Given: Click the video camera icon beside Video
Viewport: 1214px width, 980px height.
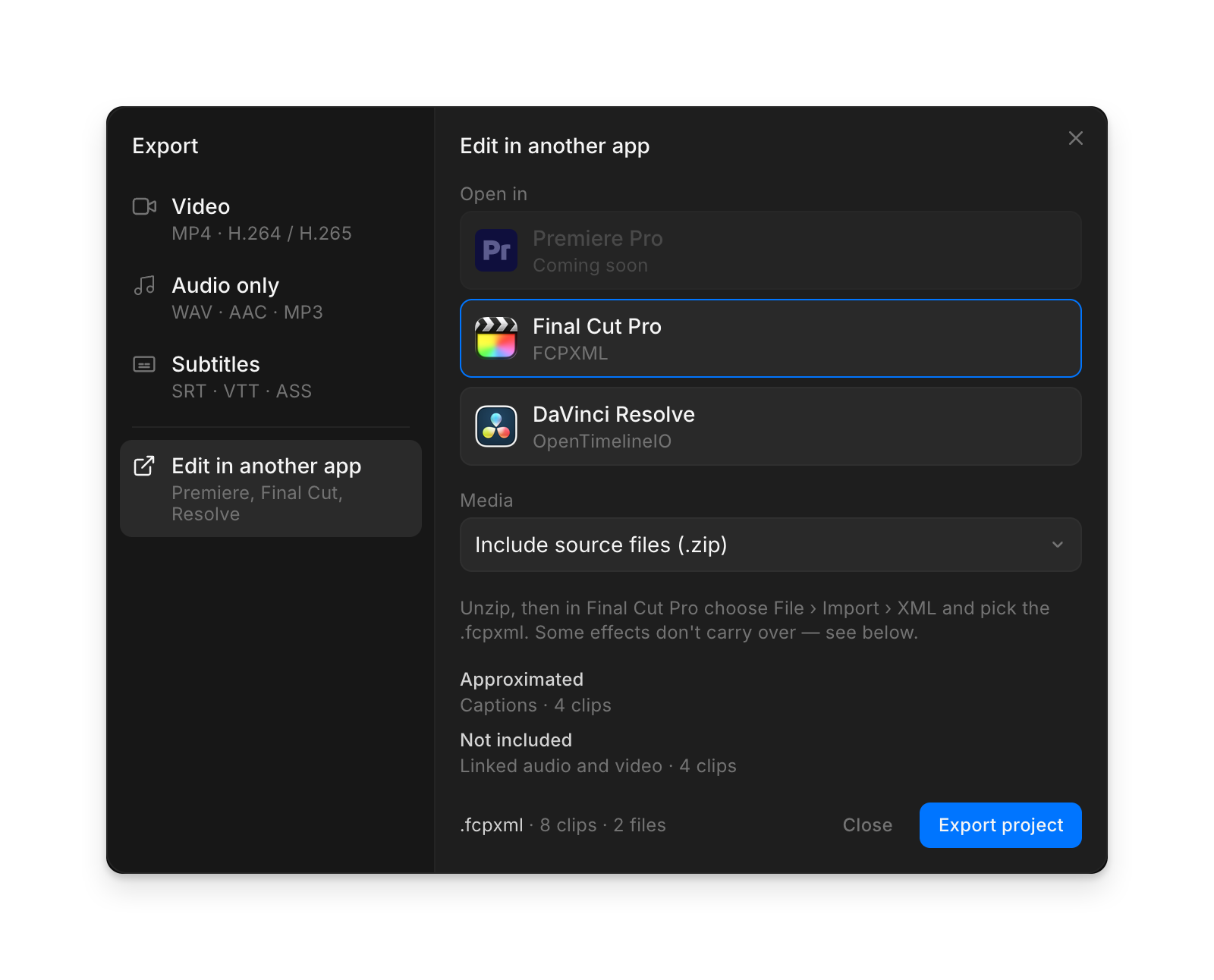Looking at the screenshot, I should click(144, 206).
